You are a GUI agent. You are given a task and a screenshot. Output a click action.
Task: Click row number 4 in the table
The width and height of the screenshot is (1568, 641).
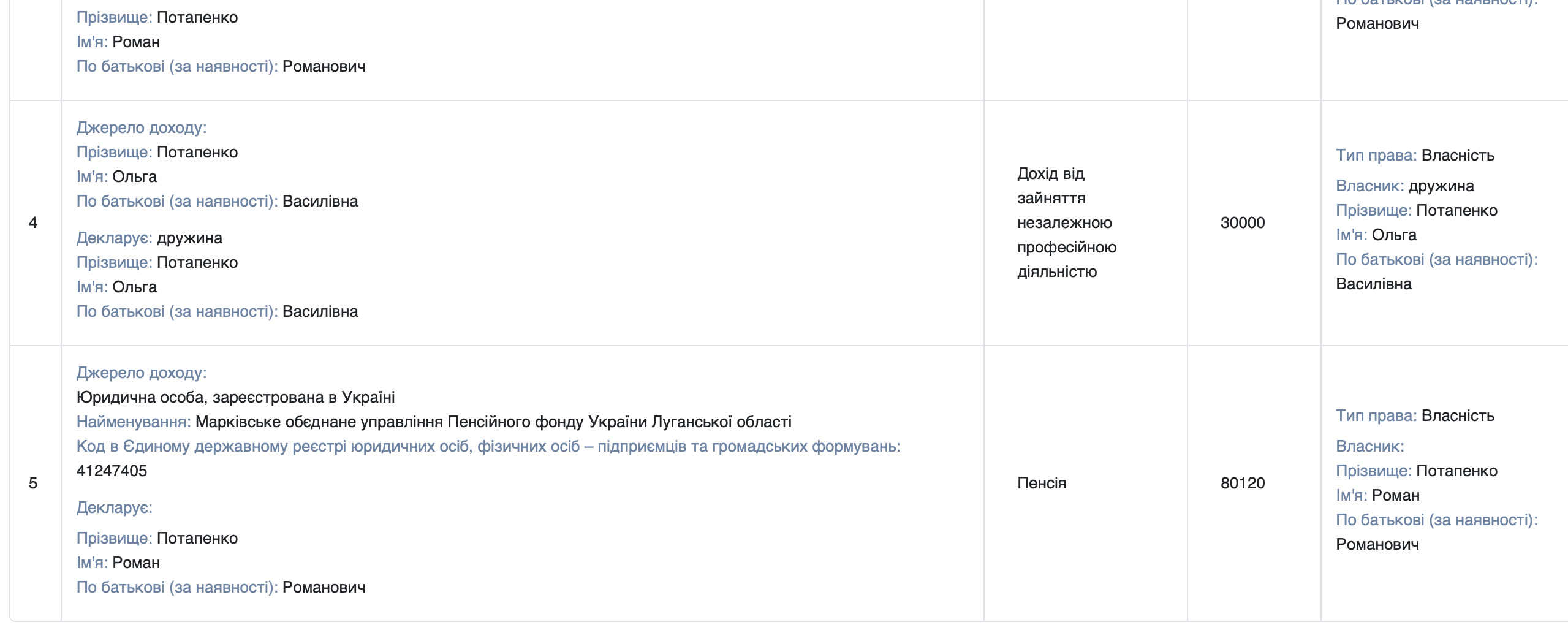(33, 222)
